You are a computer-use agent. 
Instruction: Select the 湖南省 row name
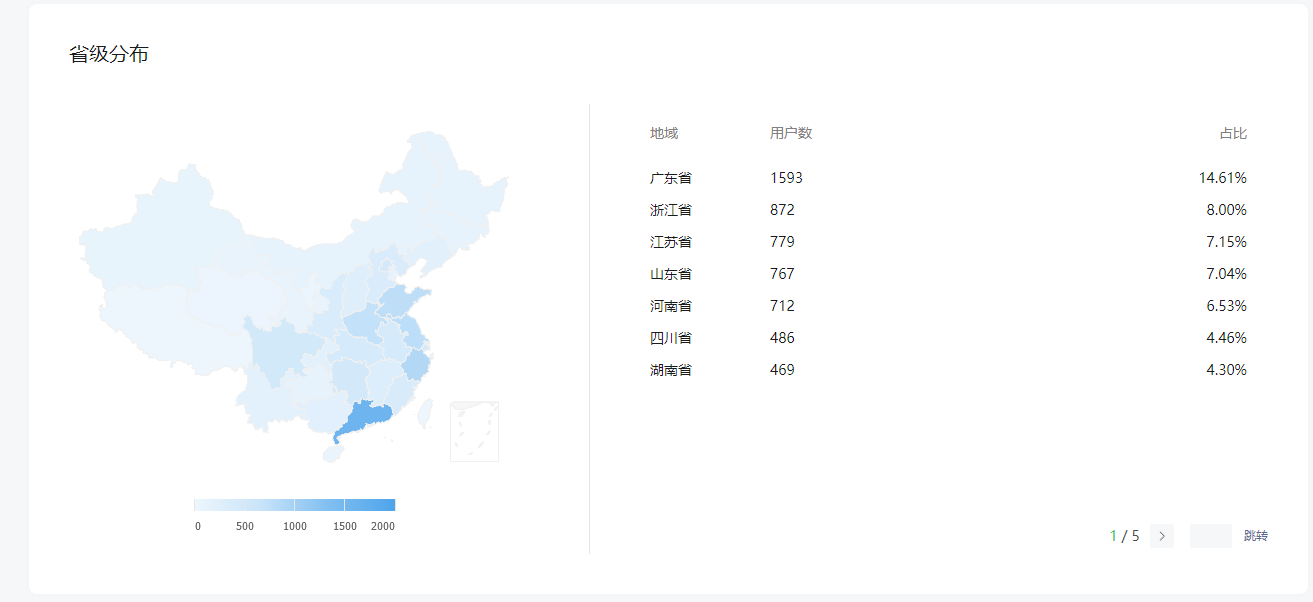tap(671, 370)
